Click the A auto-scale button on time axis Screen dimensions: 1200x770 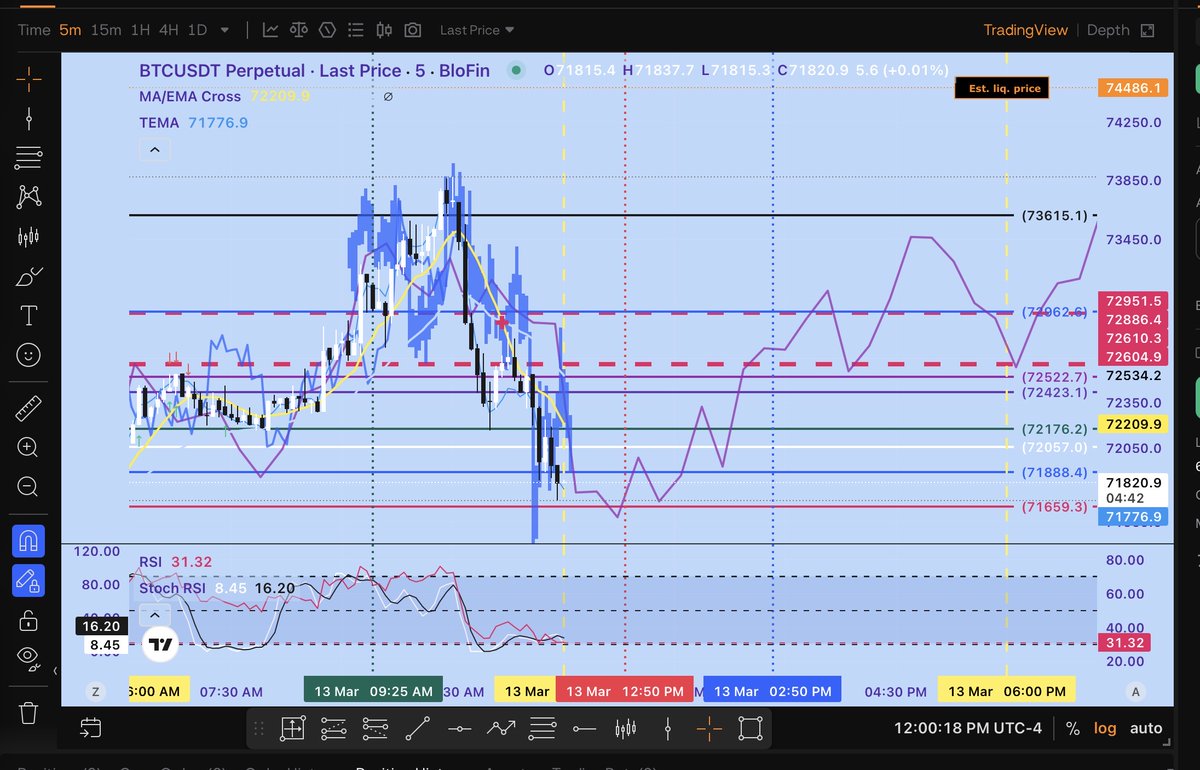1135,691
